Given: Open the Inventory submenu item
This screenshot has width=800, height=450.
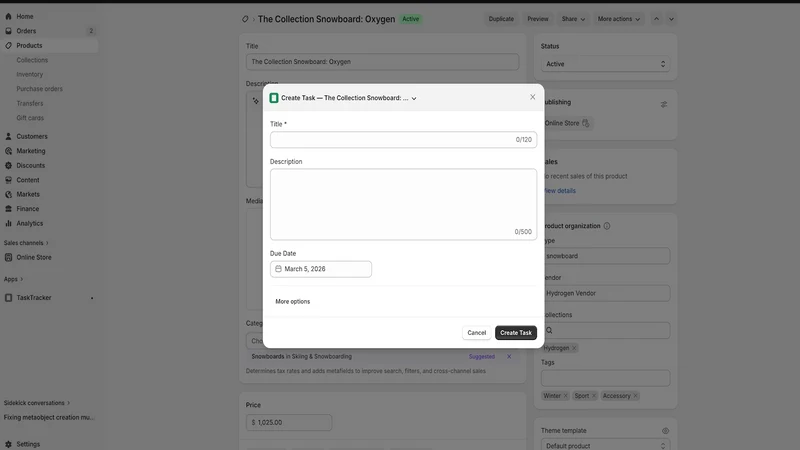Looking at the screenshot, I should [30, 74].
